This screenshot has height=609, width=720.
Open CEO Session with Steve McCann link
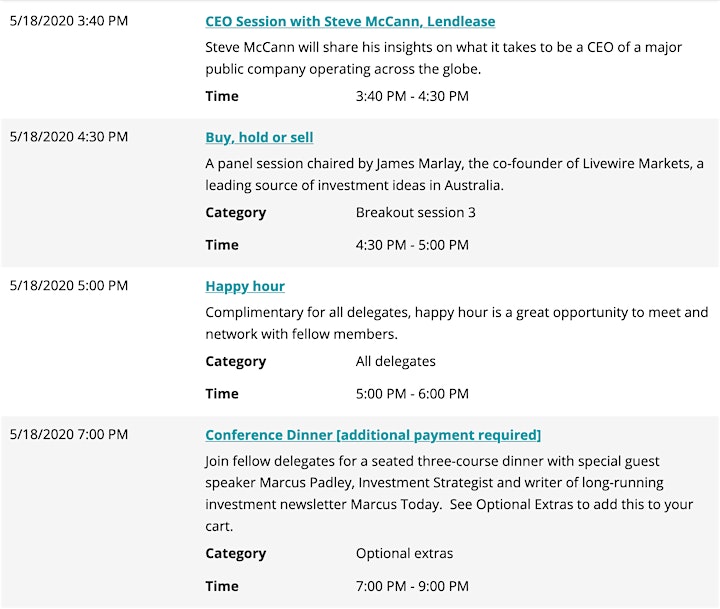pos(350,22)
